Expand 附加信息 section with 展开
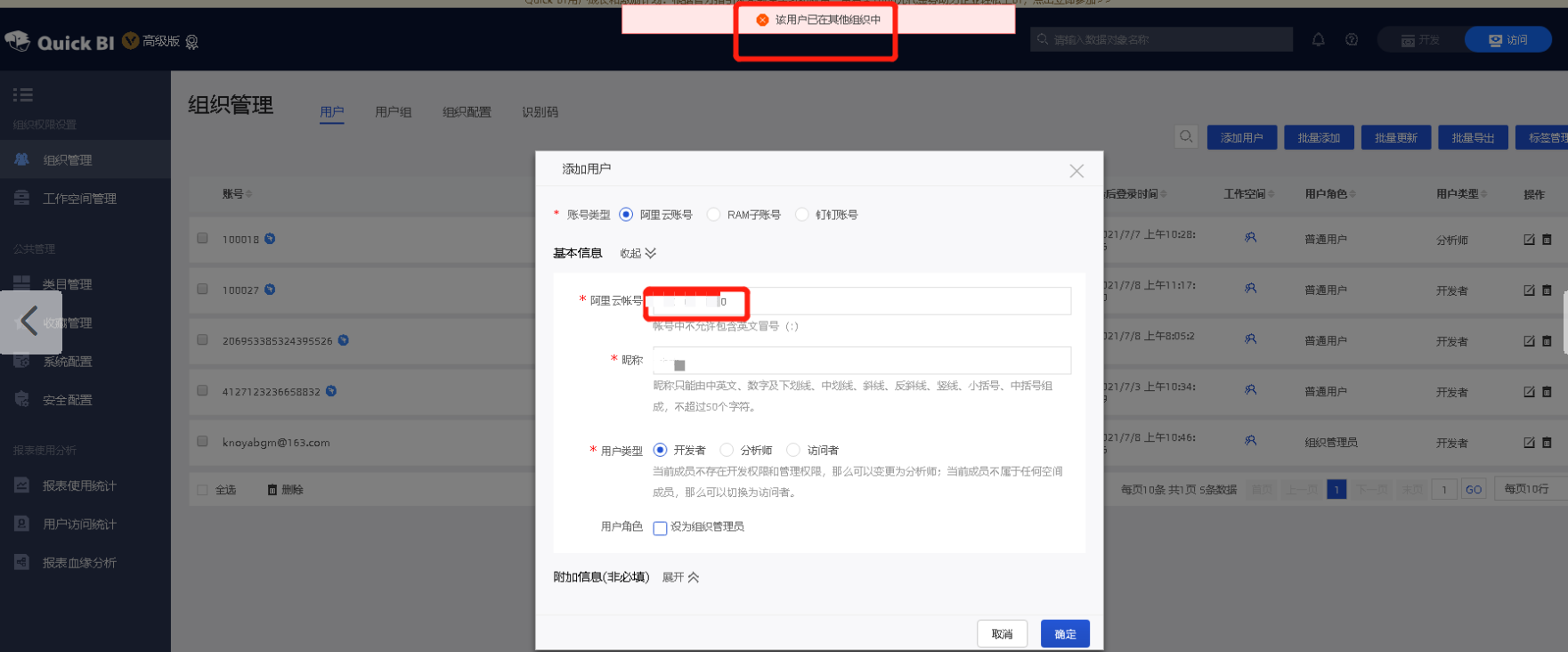This screenshot has width=1568, height=652. tap(680, 577)
